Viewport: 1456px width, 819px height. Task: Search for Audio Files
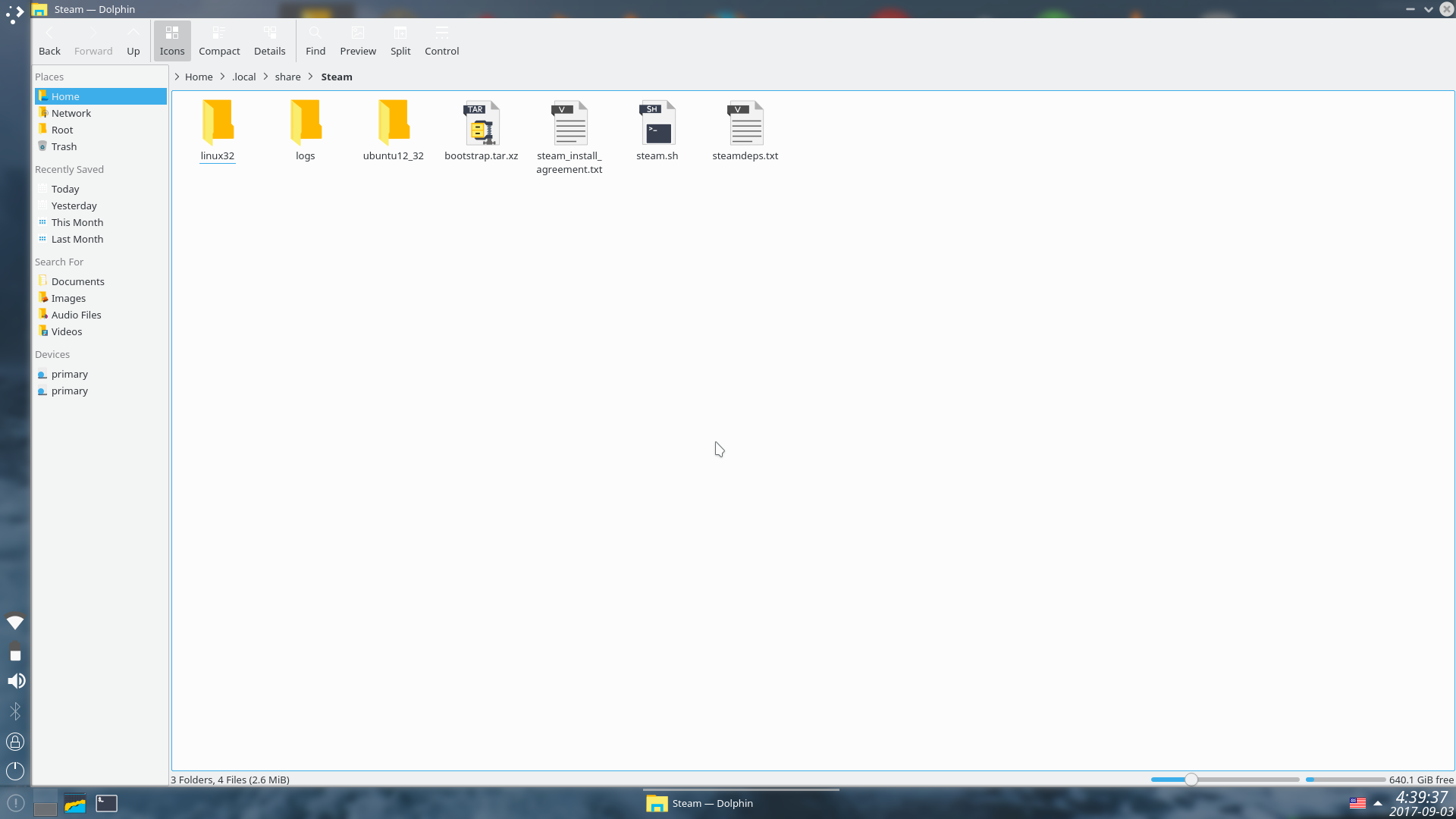click(x=101, y=315)
